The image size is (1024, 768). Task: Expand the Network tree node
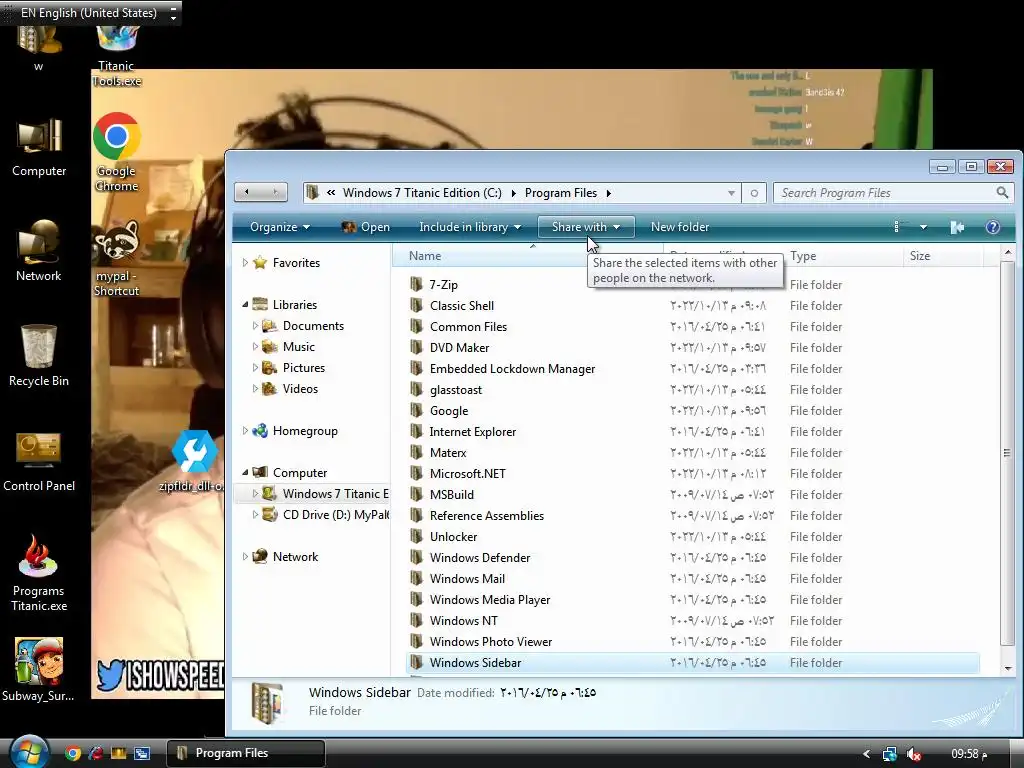[x=245, y=556]
